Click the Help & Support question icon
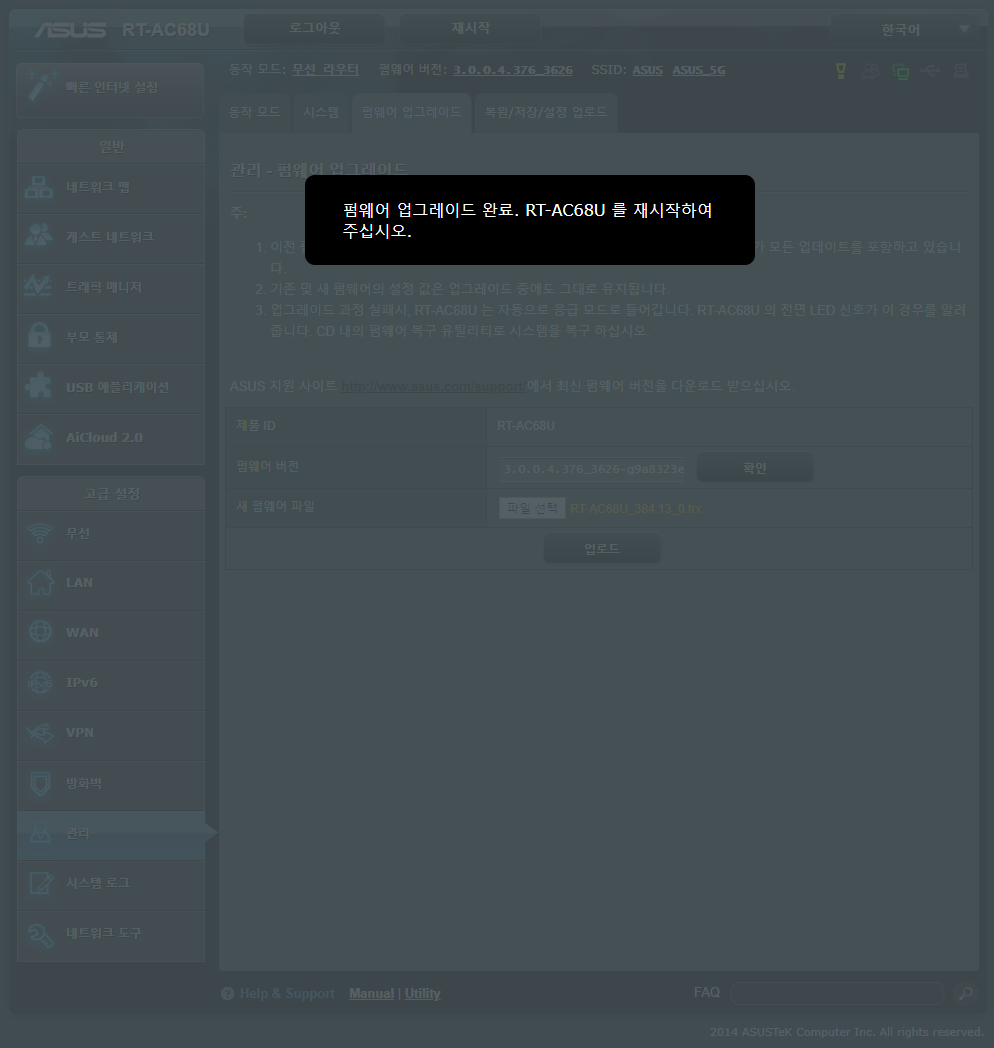The height and width of the screenshot is (1048, 994). (227, 994)
